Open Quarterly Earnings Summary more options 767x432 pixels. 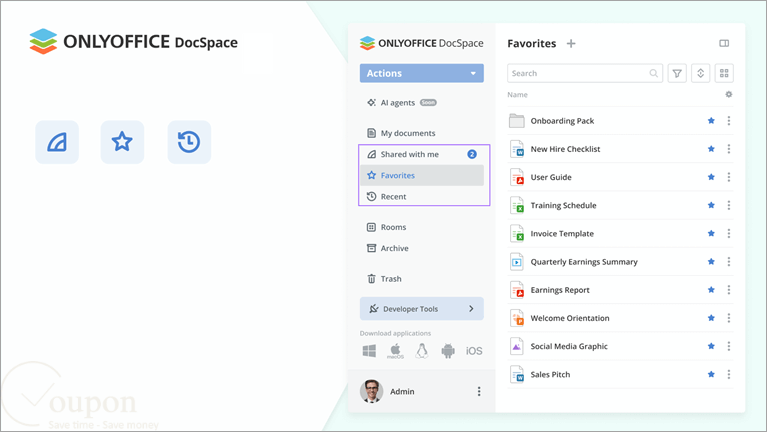pyautogui.click(x=728, y=262)
